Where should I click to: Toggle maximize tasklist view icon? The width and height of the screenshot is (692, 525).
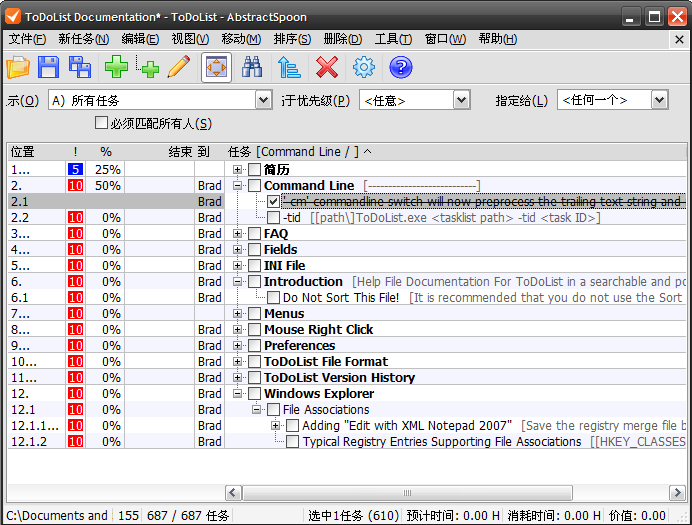[x=216, y=68]
